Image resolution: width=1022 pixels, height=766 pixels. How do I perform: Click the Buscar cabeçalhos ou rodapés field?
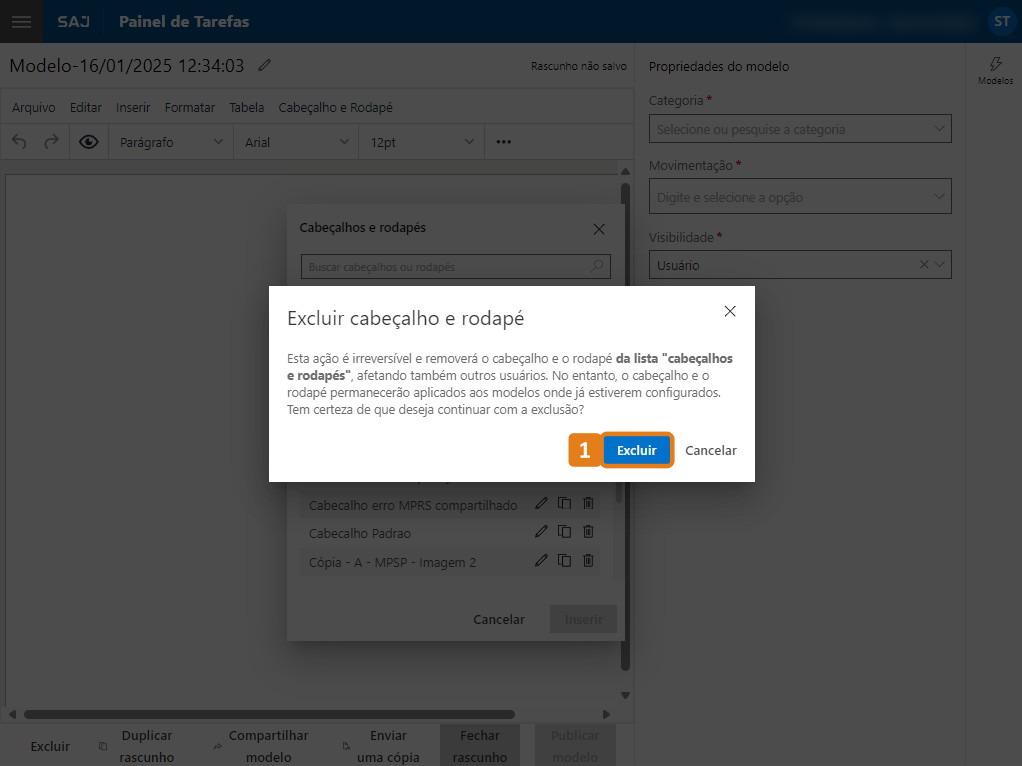pos(445,267)
